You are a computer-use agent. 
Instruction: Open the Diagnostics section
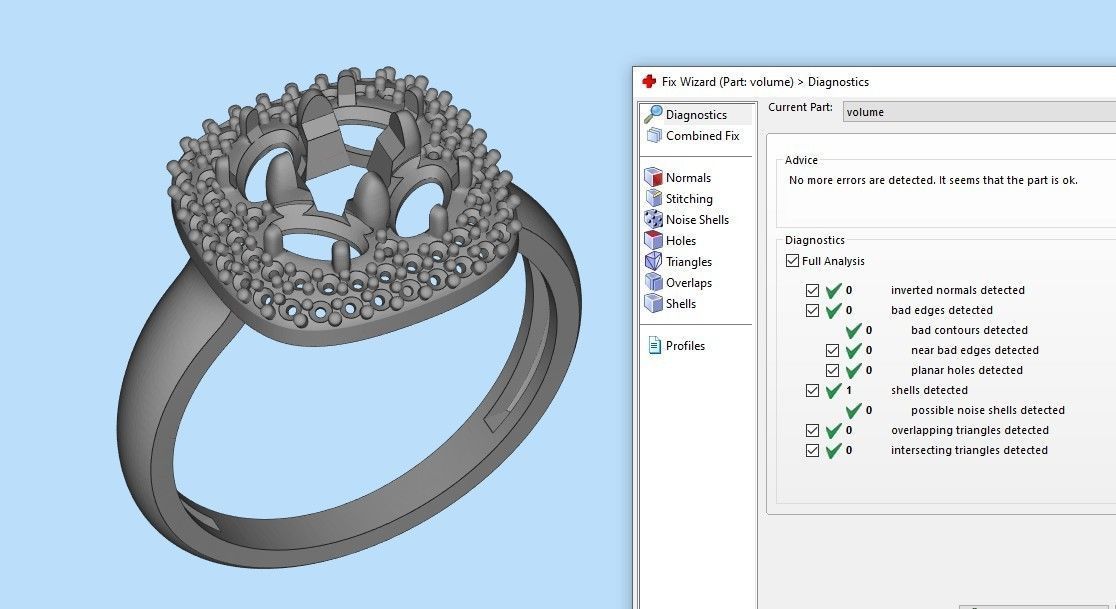696,115
